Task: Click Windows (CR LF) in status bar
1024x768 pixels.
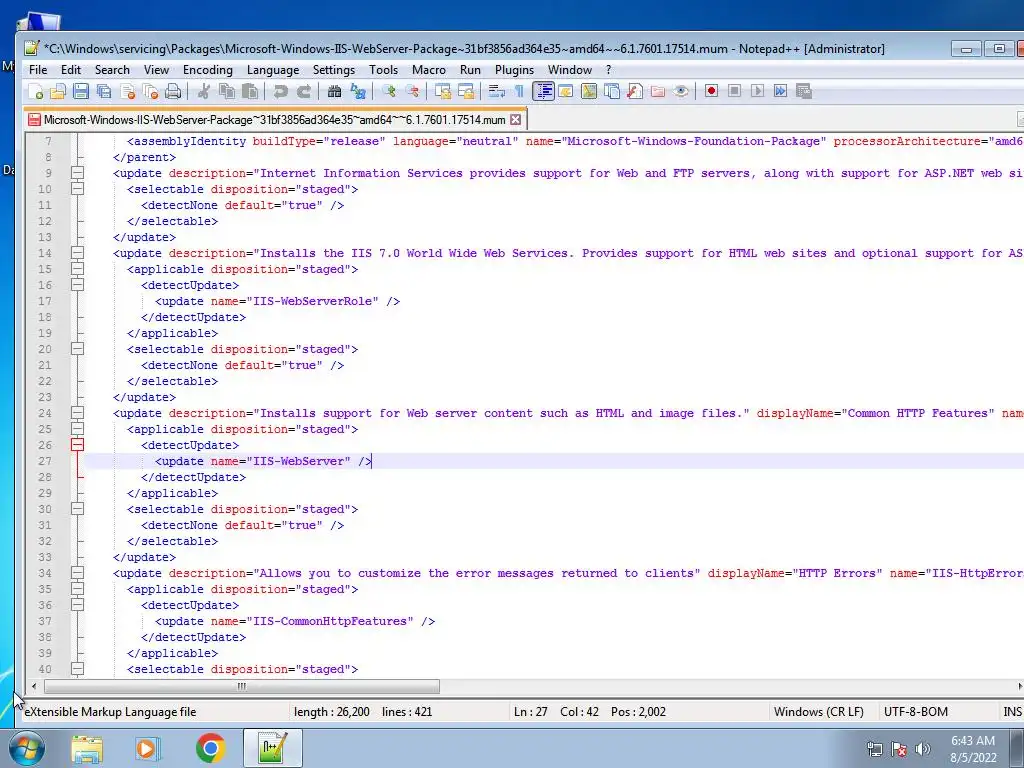Action: (818, 712)
